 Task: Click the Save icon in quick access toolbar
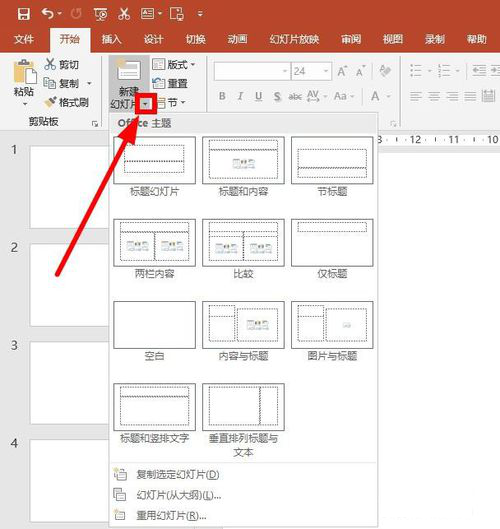24,14
